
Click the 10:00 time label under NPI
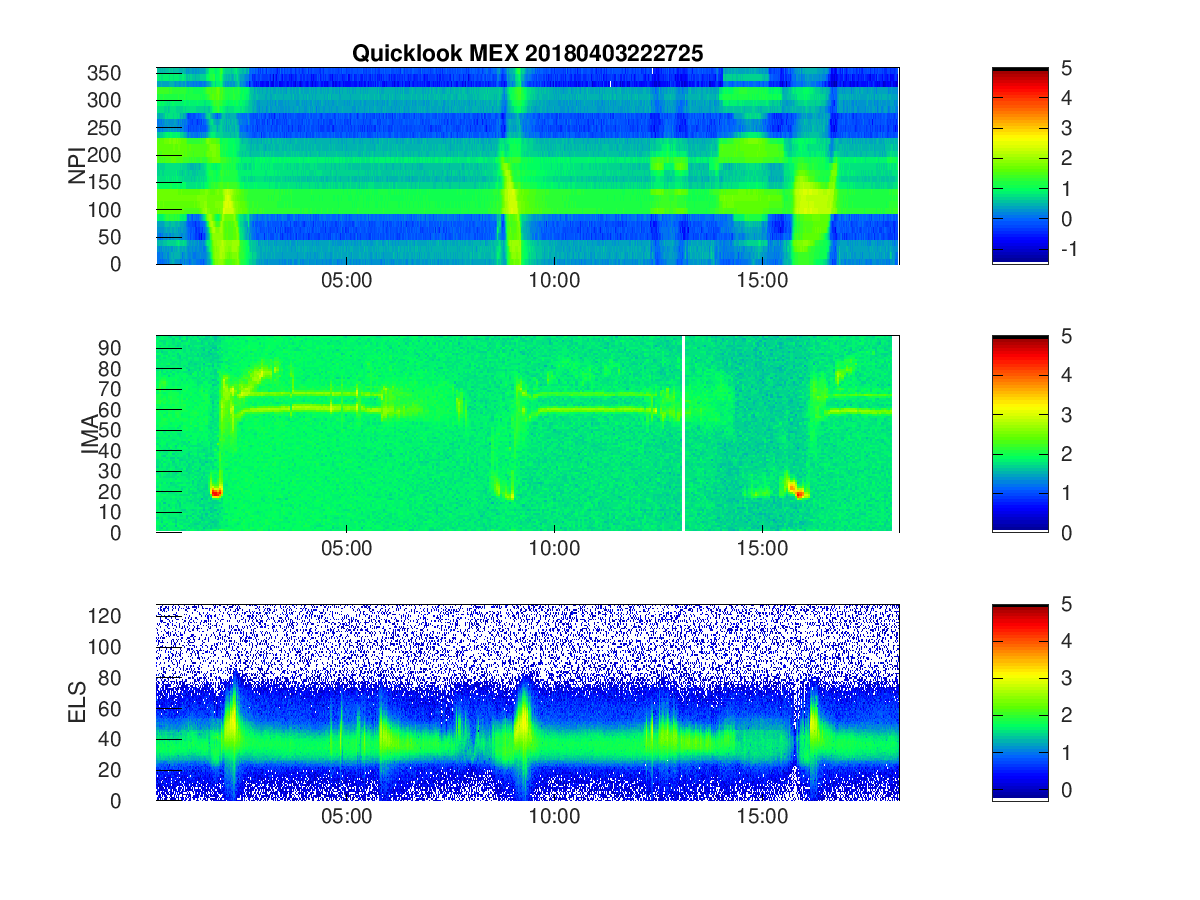point(554,281)
